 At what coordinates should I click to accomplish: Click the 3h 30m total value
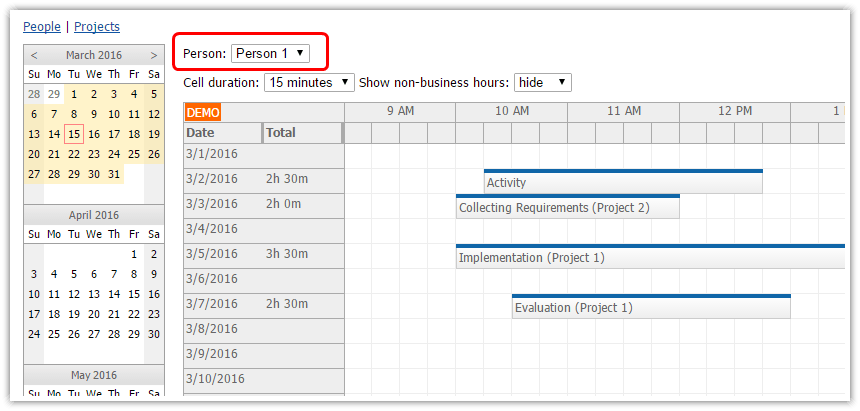[287, 254]
